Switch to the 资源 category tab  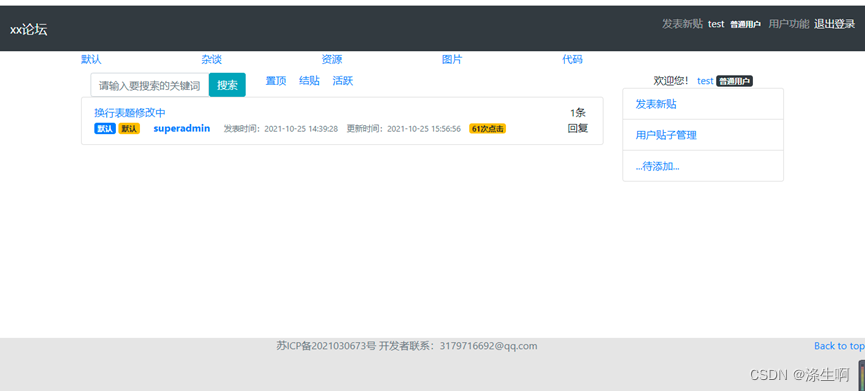coord(332,60)
